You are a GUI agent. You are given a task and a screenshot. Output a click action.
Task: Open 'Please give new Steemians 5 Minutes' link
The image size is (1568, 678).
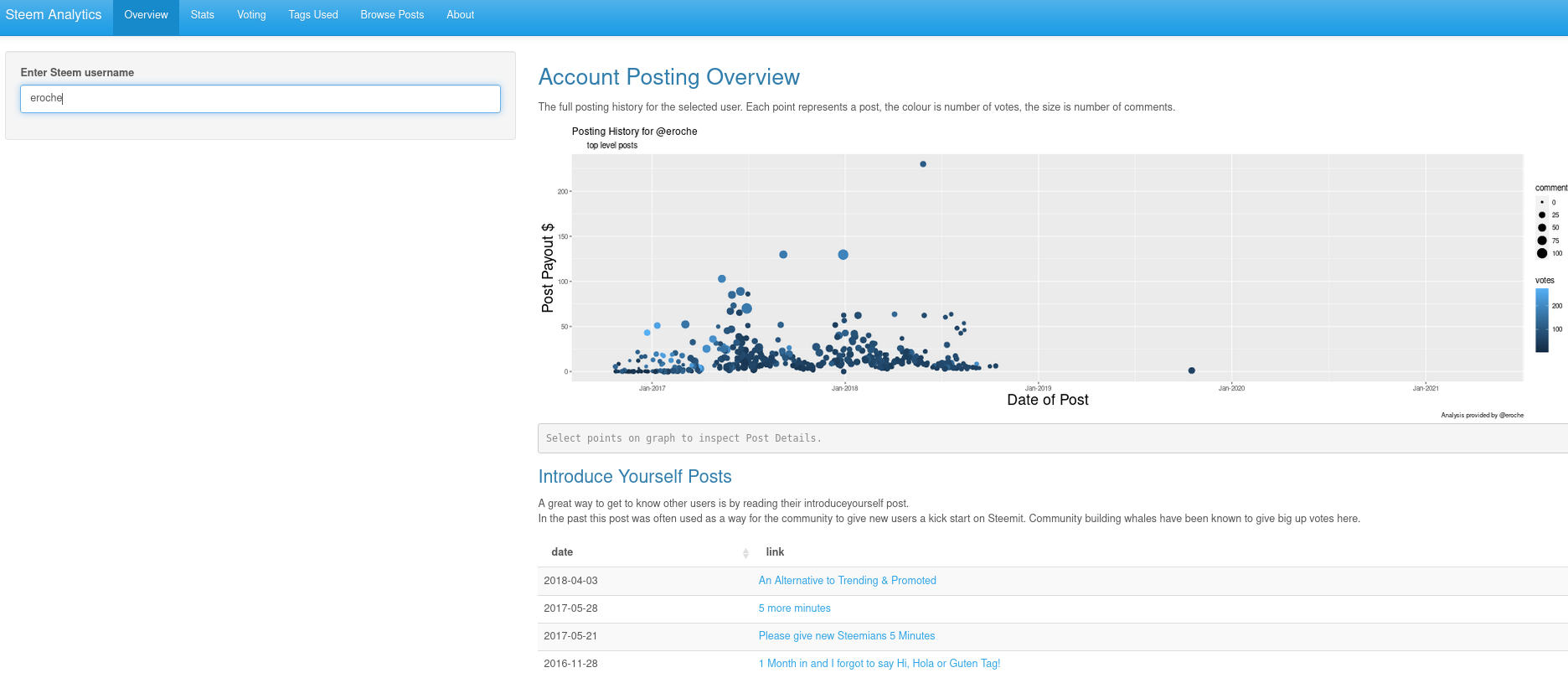click(847, 636)
